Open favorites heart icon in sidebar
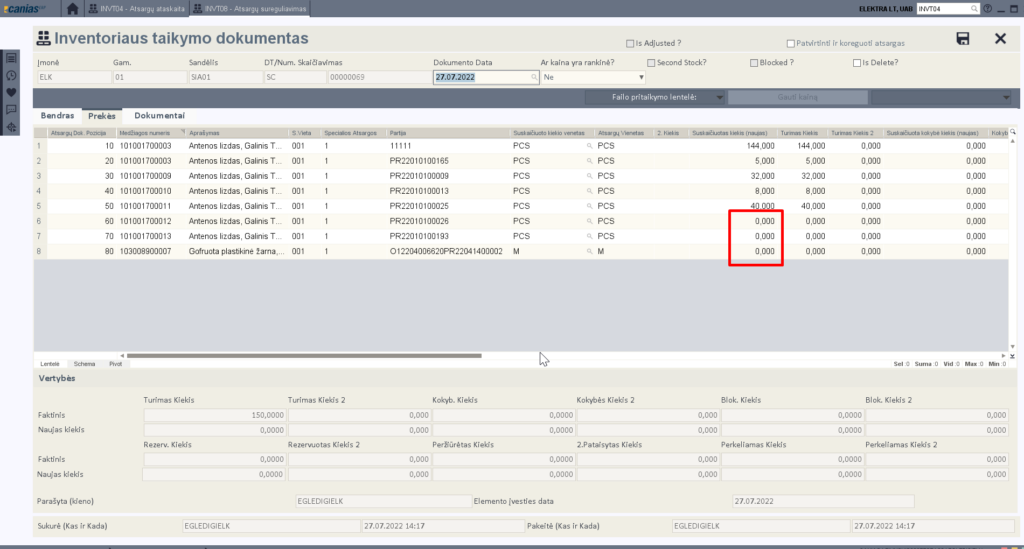This screenshot has height=549, width=1024. pyautogui.click(x=11, y=92)
